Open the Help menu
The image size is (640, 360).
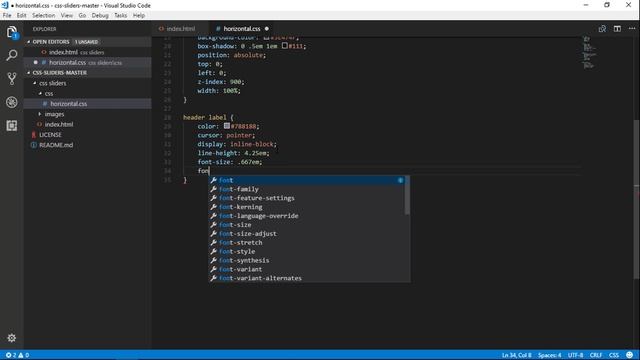tap(139, 15)
